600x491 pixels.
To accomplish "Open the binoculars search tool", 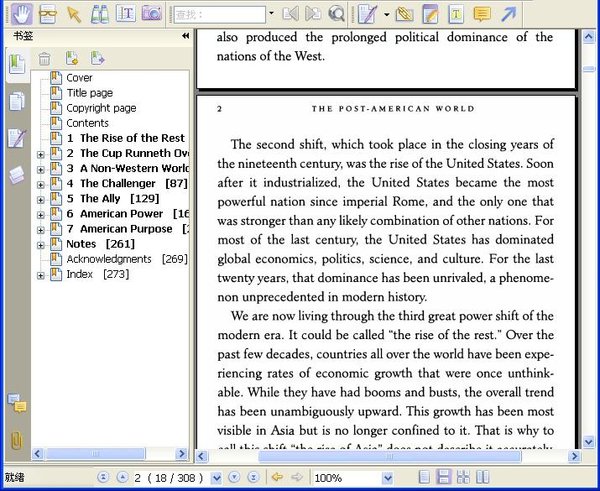I will click(99, 15).
